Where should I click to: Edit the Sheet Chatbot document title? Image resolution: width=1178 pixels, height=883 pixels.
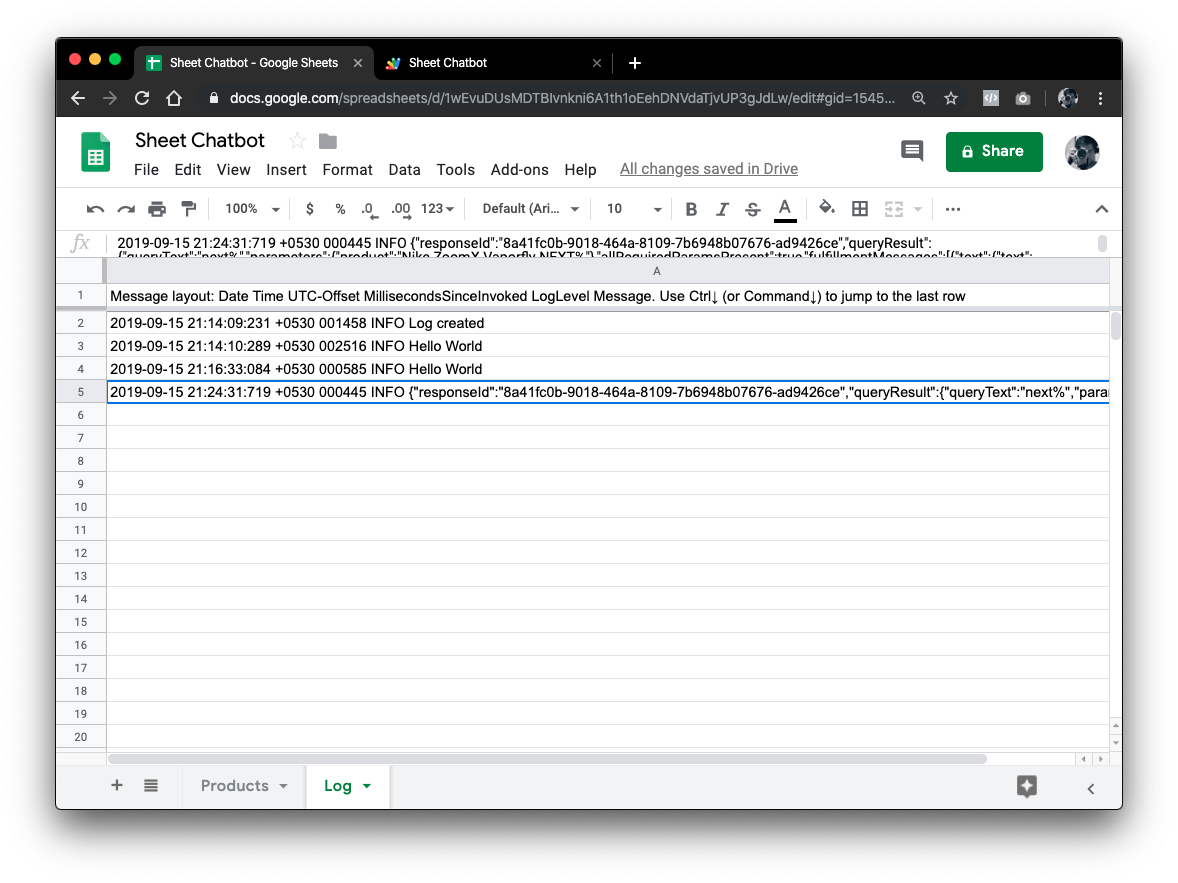coord(200,141)
